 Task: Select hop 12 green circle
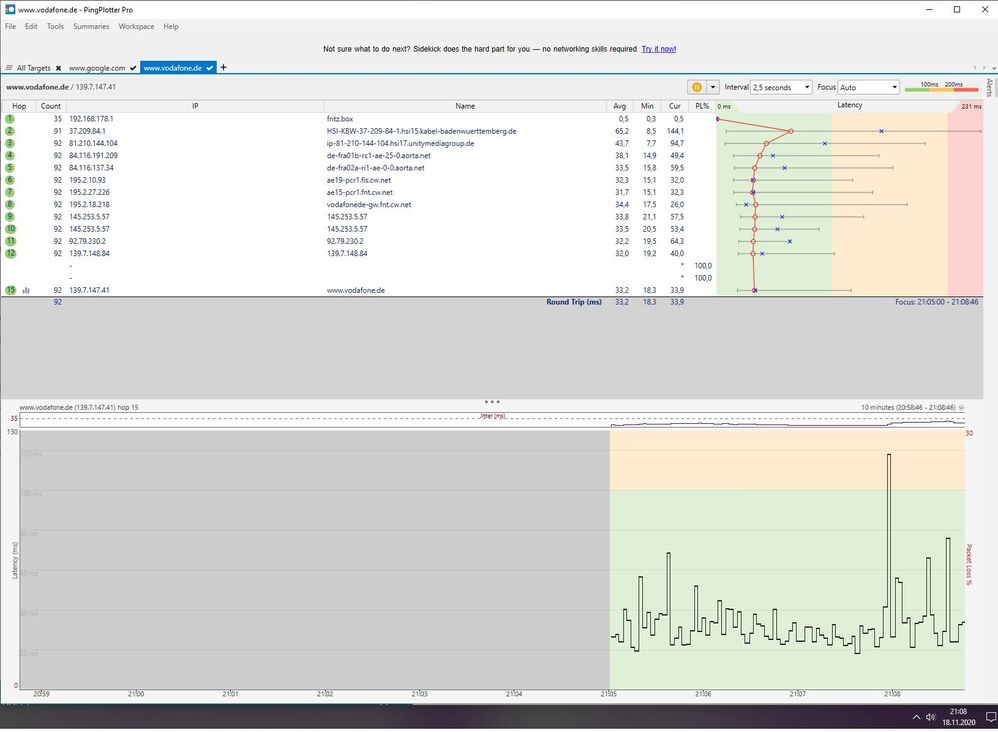pos(10,253)
